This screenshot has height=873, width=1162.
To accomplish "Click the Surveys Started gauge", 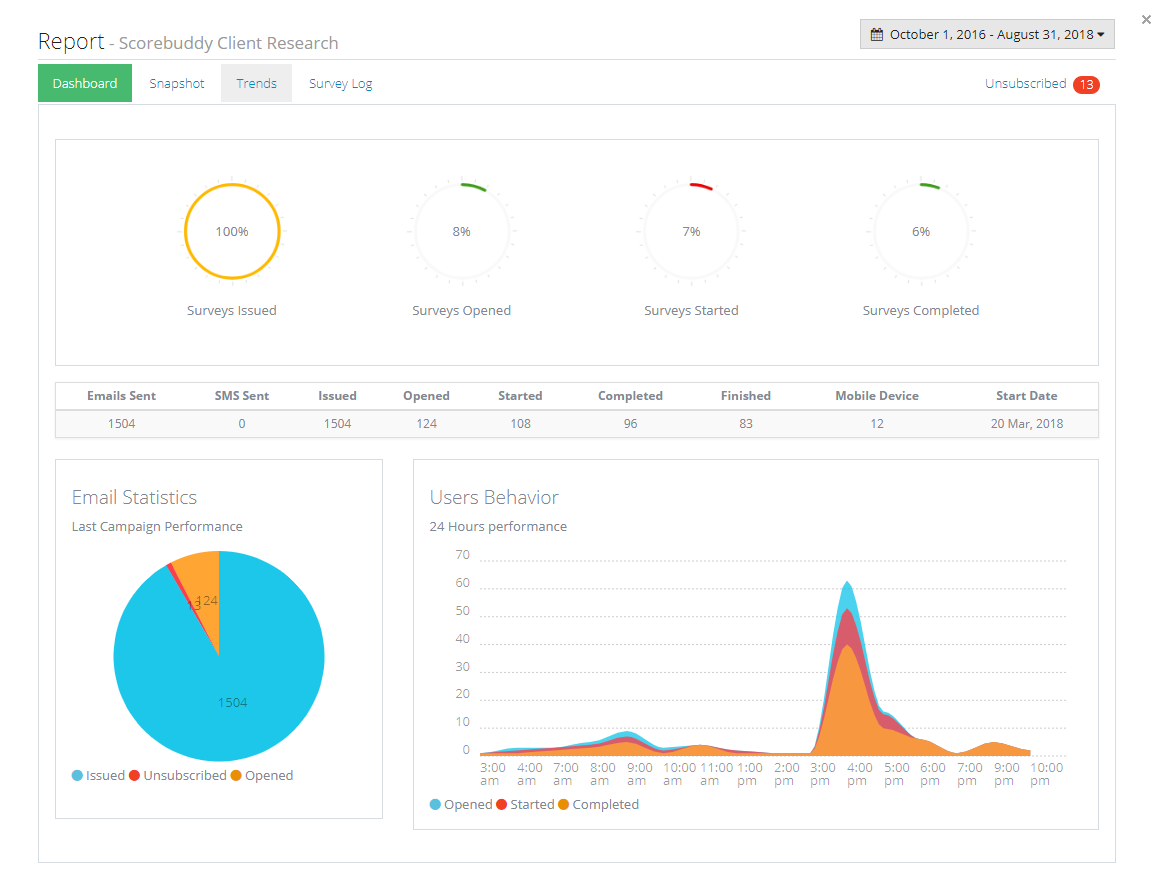I will (x=691, y=231).
